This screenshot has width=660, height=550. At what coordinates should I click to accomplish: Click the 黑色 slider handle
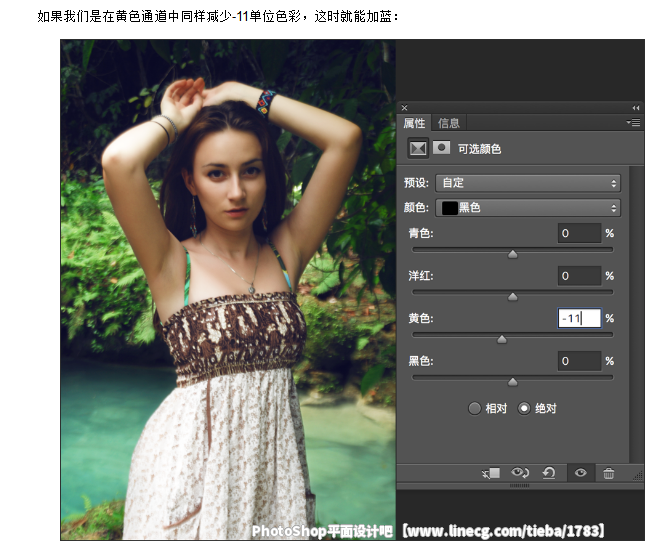click(x=512, y=382)
